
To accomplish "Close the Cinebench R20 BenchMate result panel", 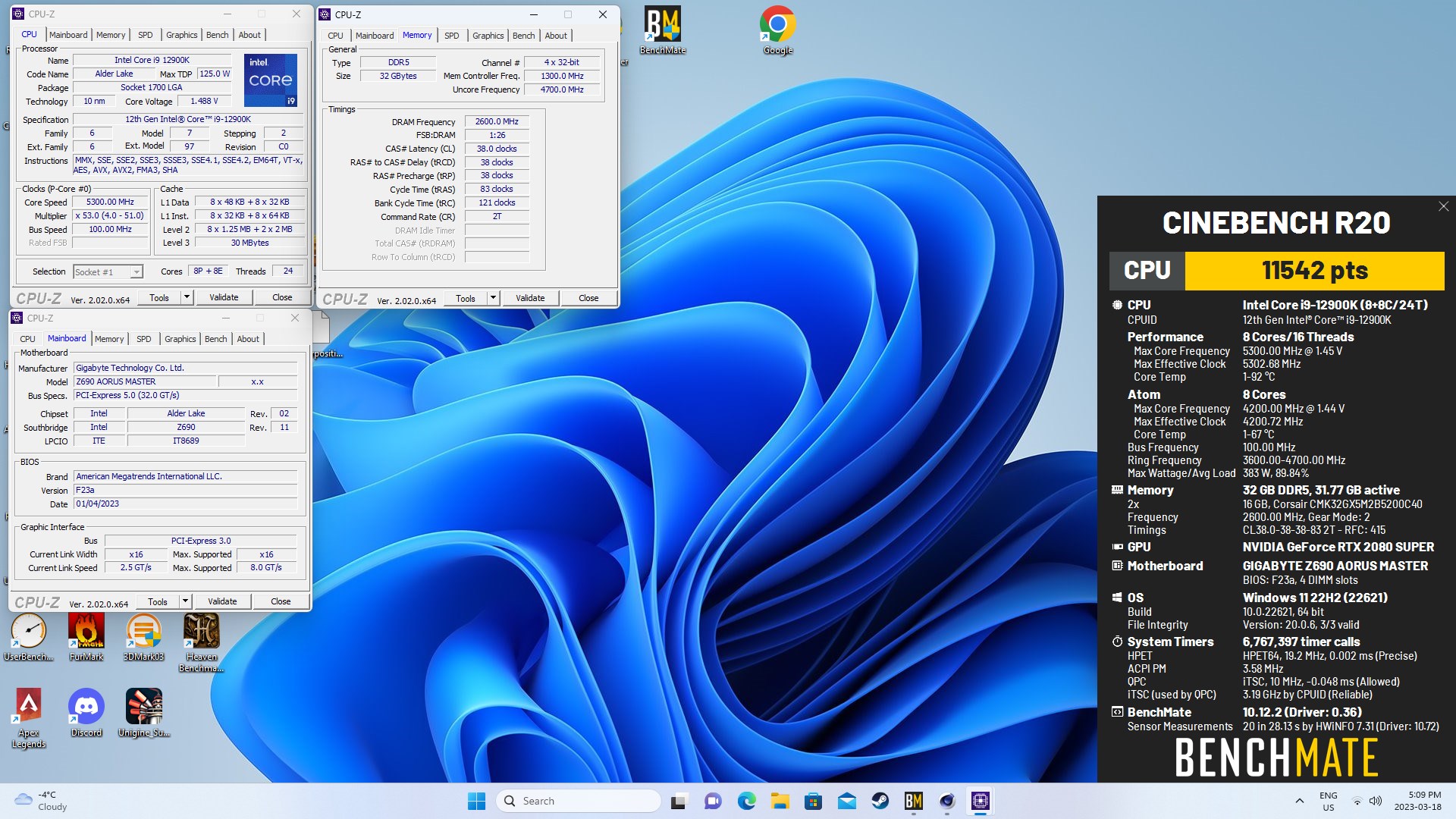I will coord(1443,206).
